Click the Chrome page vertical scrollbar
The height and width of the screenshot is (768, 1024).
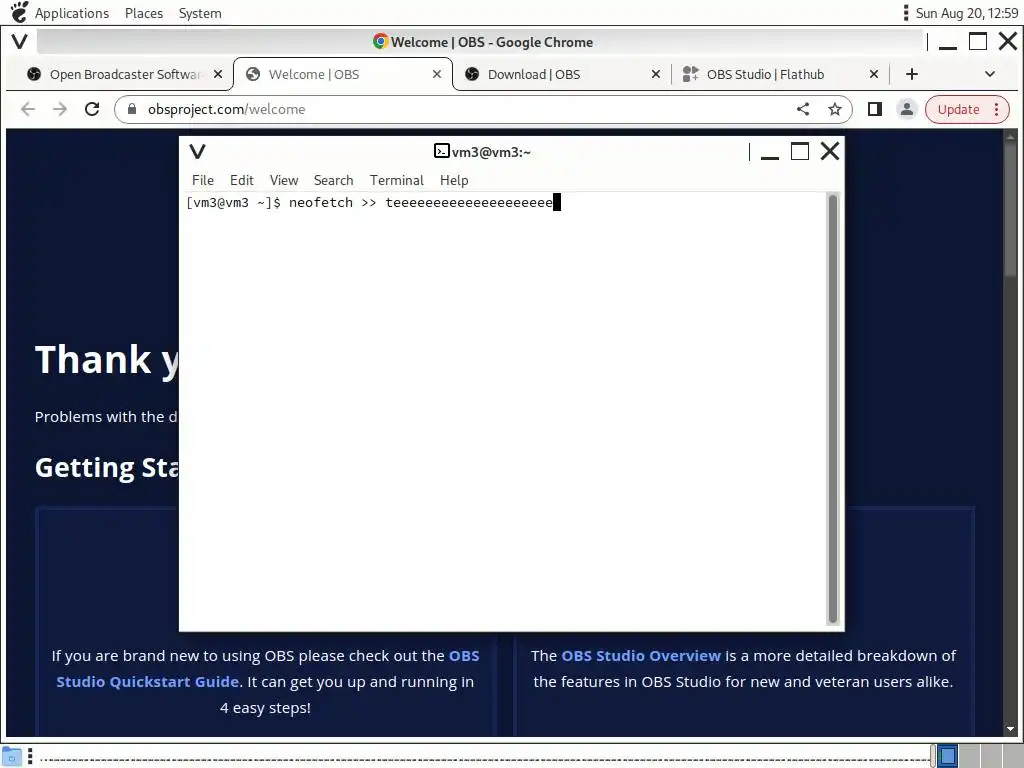1010,210
